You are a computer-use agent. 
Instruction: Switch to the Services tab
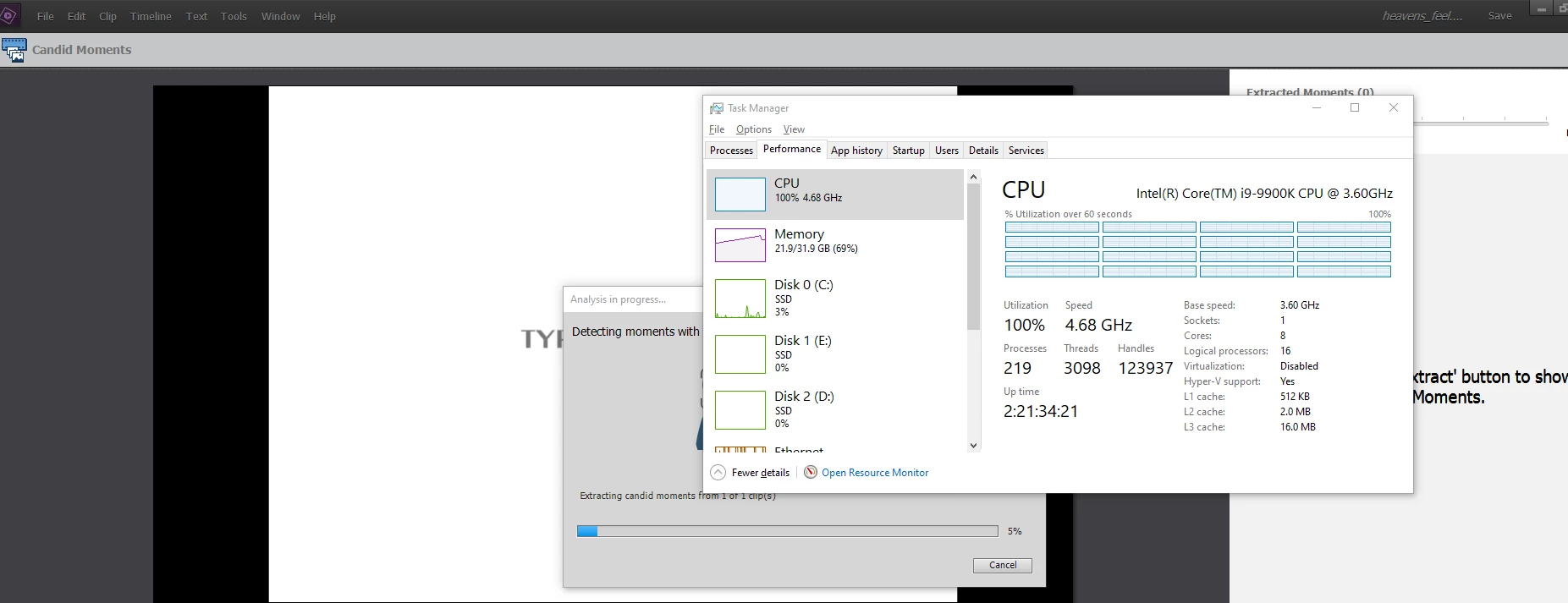[1026, 151]
